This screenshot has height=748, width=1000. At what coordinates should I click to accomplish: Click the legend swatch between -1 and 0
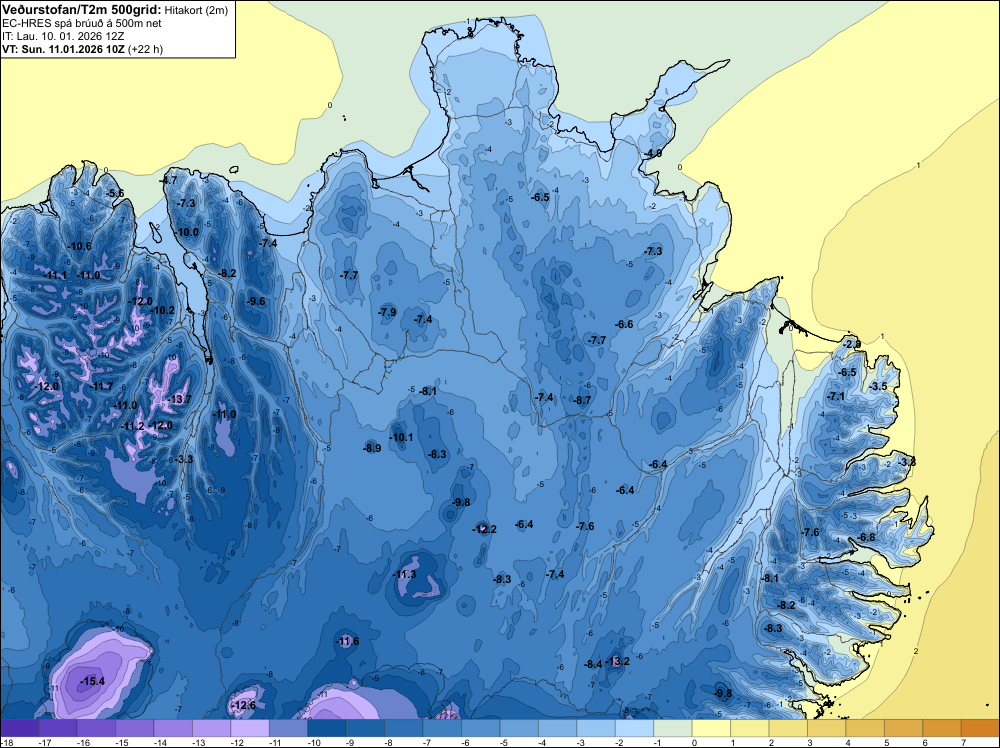673,728
